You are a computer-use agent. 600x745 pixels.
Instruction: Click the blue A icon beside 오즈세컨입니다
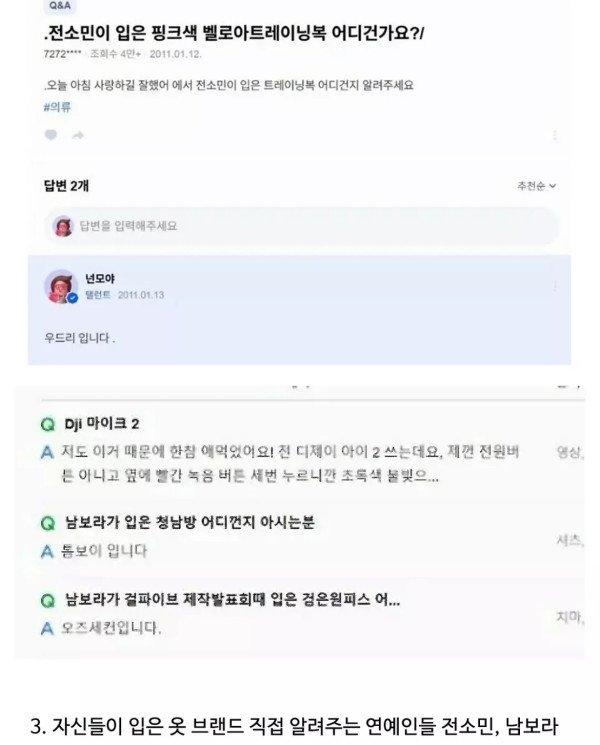click(46, 628)
